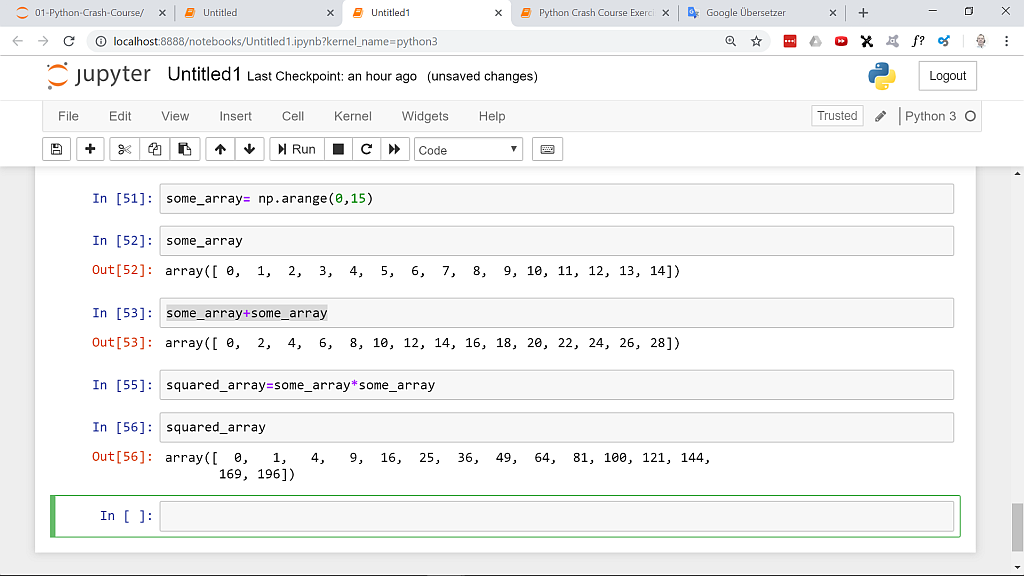Close the Untitled1 browser tab
1024x576 pixels.
[x=498, y=13]
